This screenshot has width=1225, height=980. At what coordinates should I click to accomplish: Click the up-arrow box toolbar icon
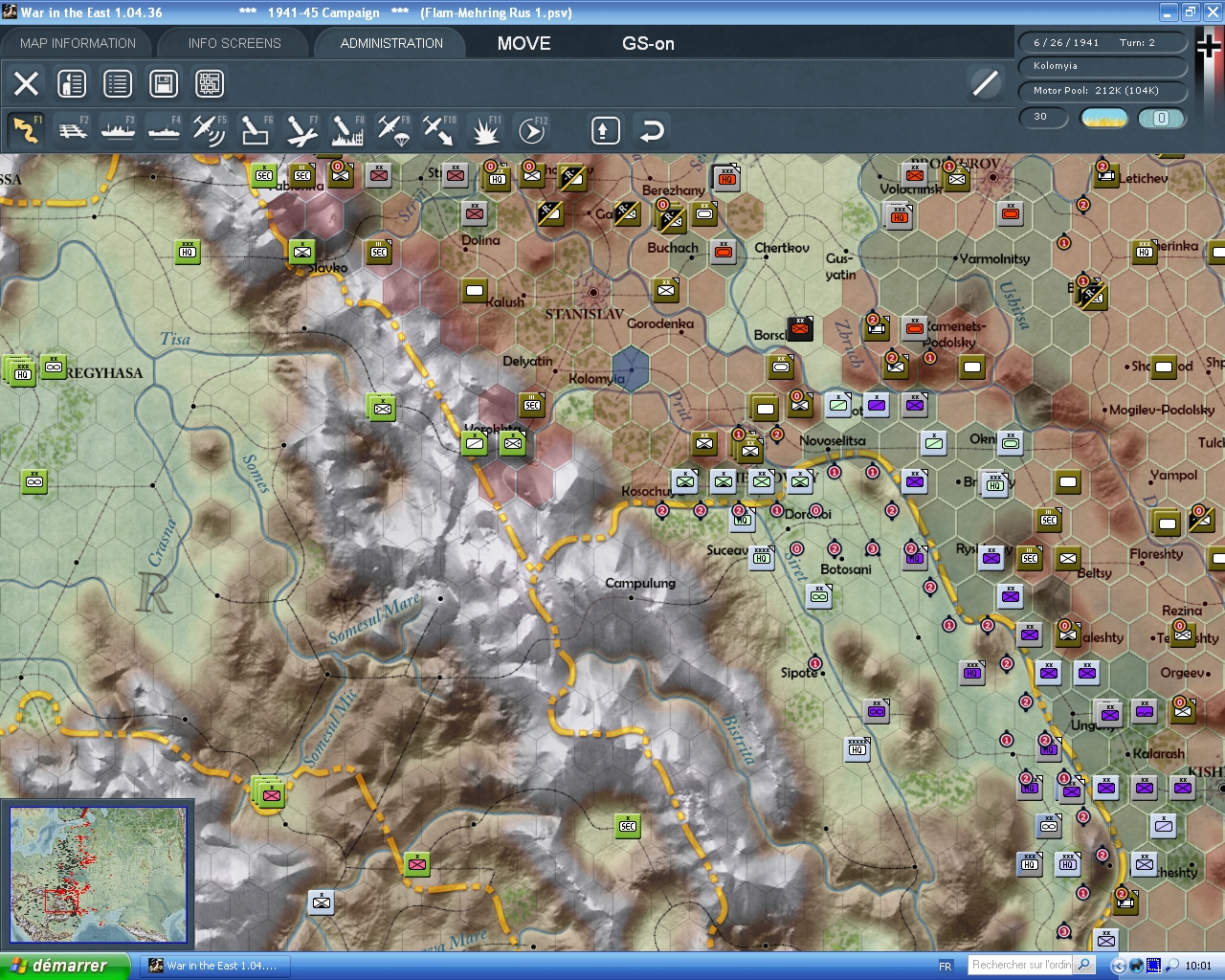(x=605, y=130)
